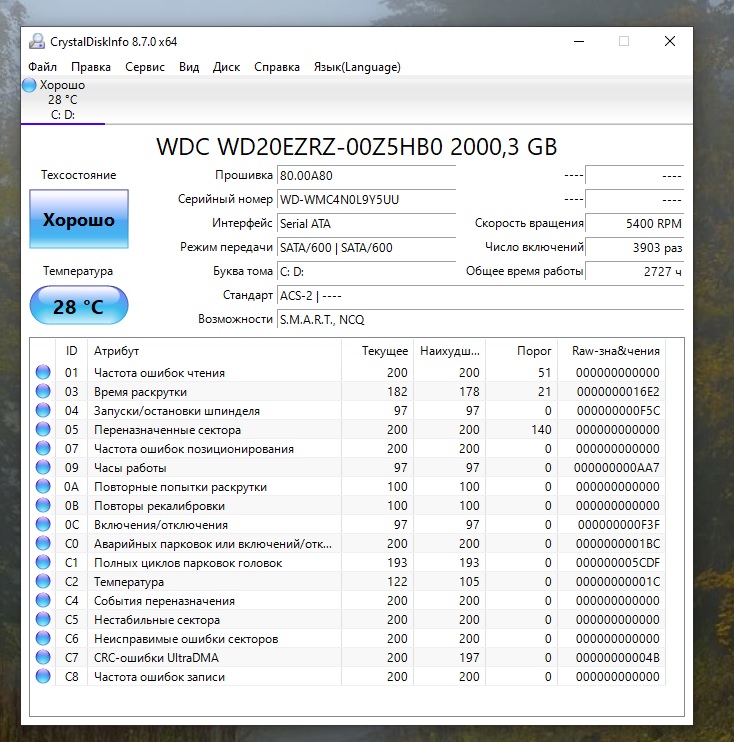Click the Хорошо health status button
Viewport: 734px width, 742px height.
click(79, 219)
